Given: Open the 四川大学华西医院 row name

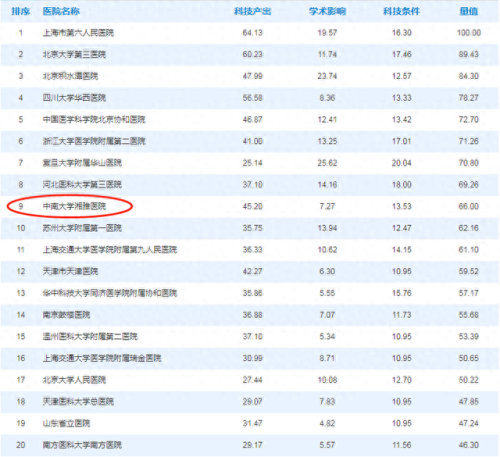Looking at the screenshot, I should point(74,98).
